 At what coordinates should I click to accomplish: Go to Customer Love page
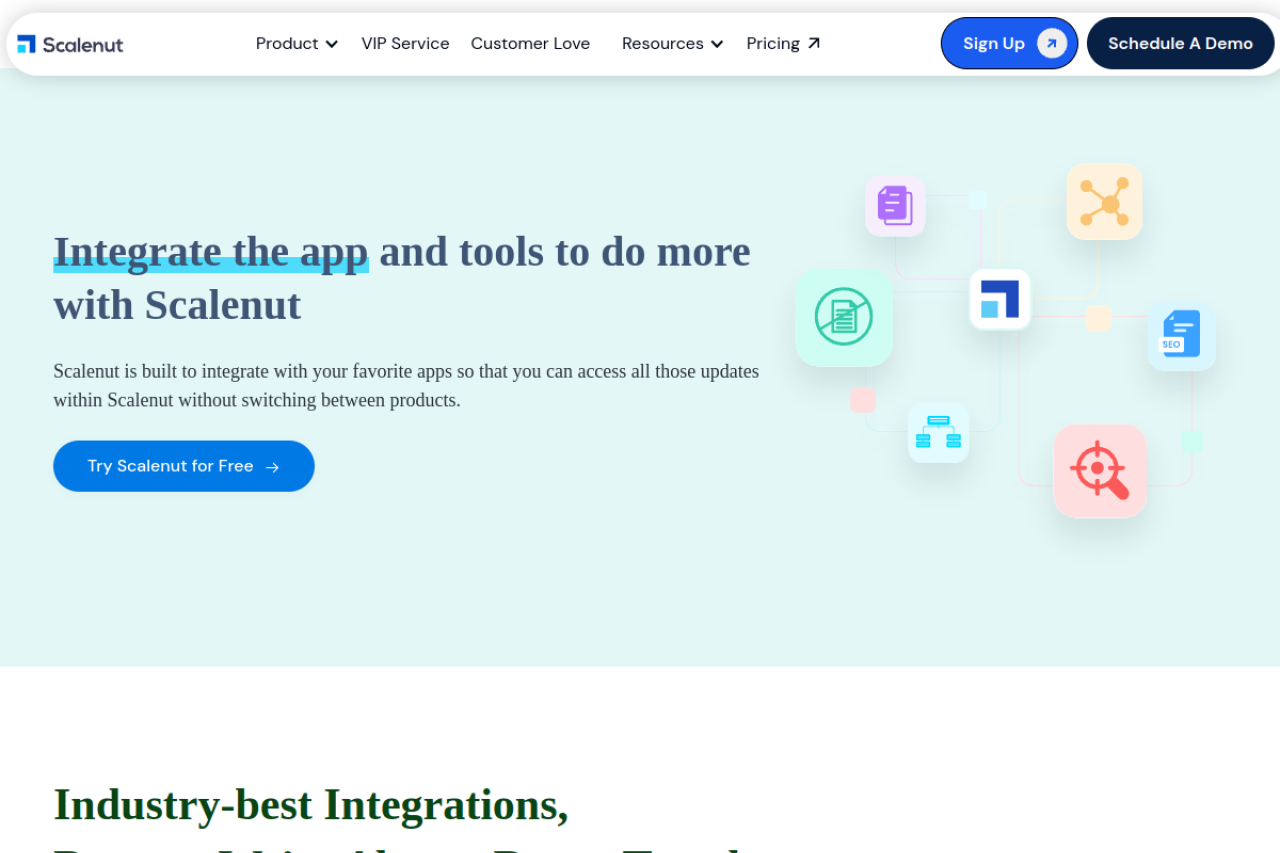click(x=530, y=44)
